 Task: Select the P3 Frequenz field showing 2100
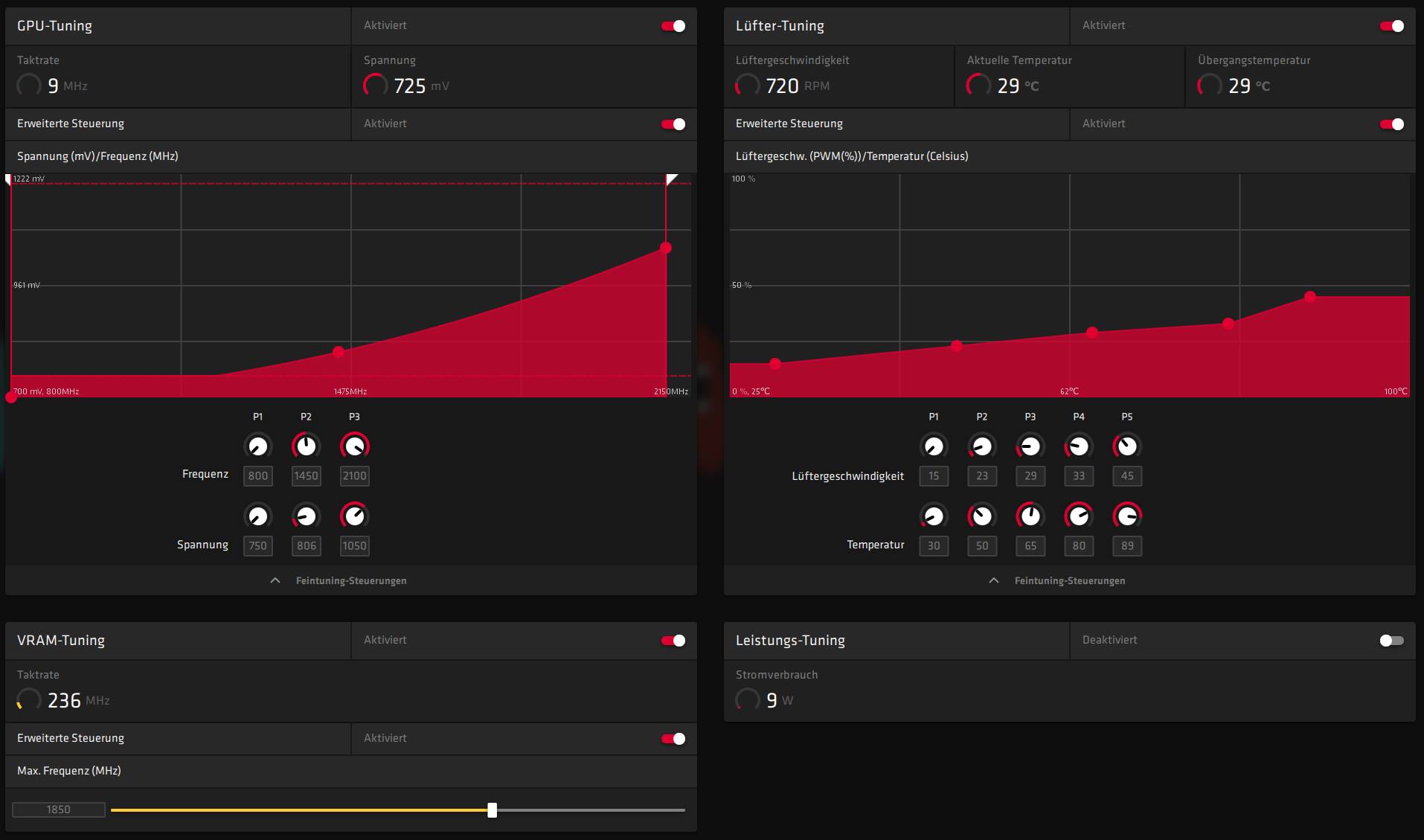(x=355, y=476)
